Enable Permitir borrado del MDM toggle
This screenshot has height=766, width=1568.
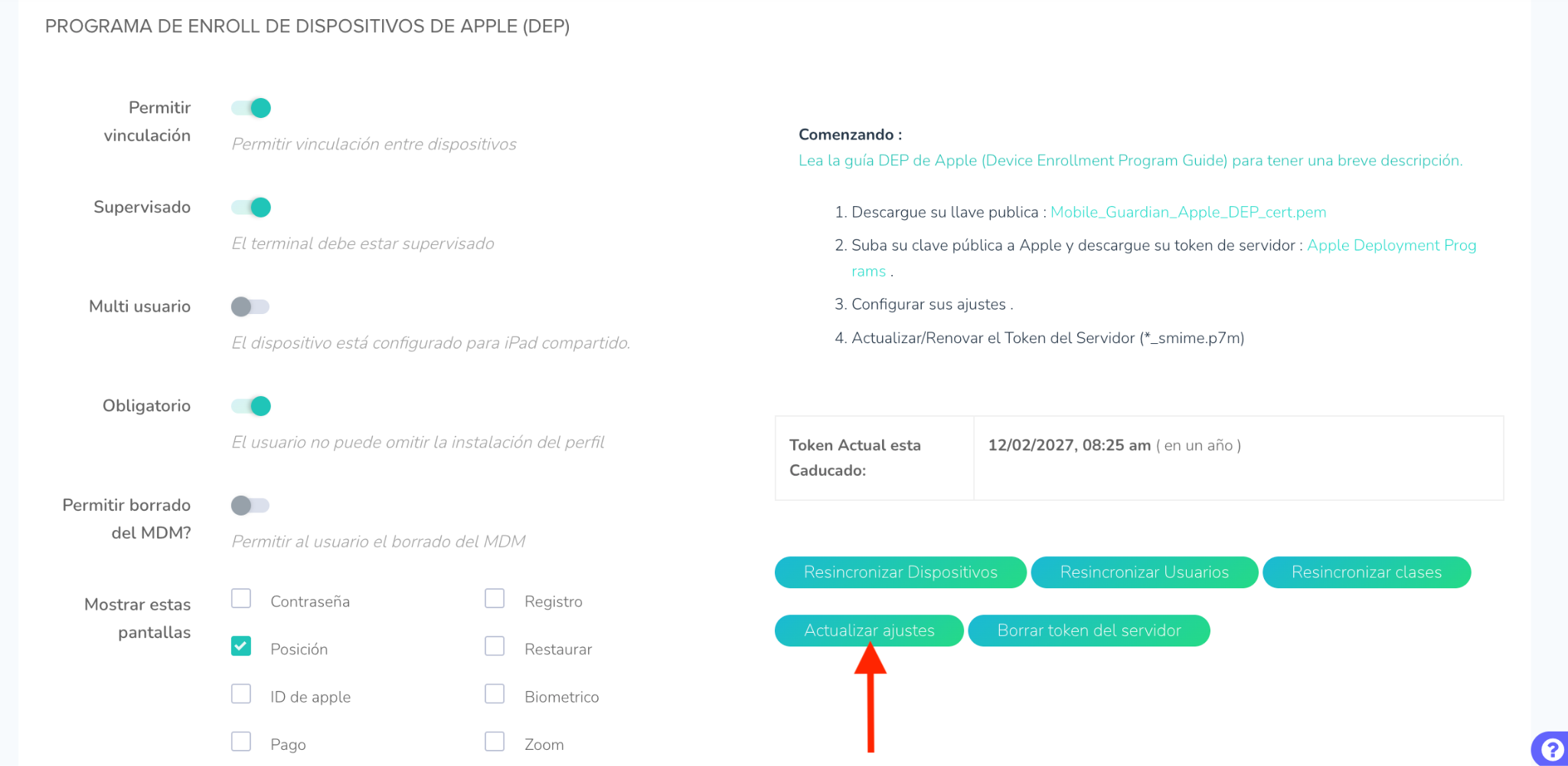(251, 506)
